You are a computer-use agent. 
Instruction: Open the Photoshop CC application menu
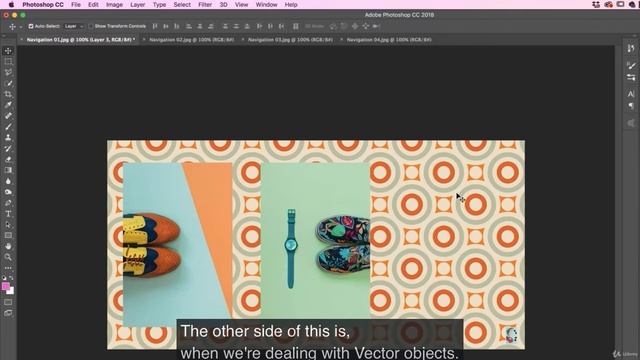(x=43, y=4)
